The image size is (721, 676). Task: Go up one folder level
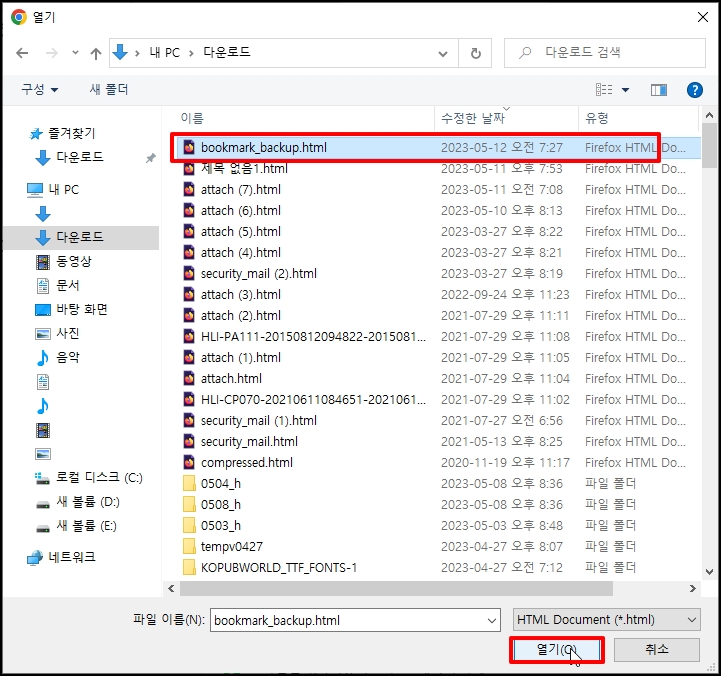(96, 53)
